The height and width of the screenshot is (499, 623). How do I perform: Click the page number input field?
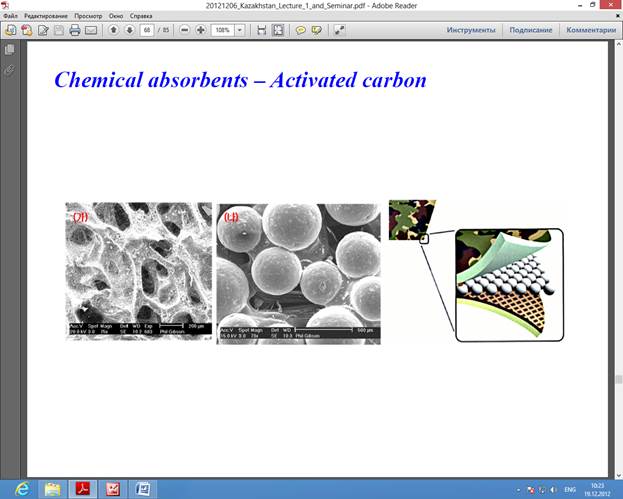pos(147,30)
